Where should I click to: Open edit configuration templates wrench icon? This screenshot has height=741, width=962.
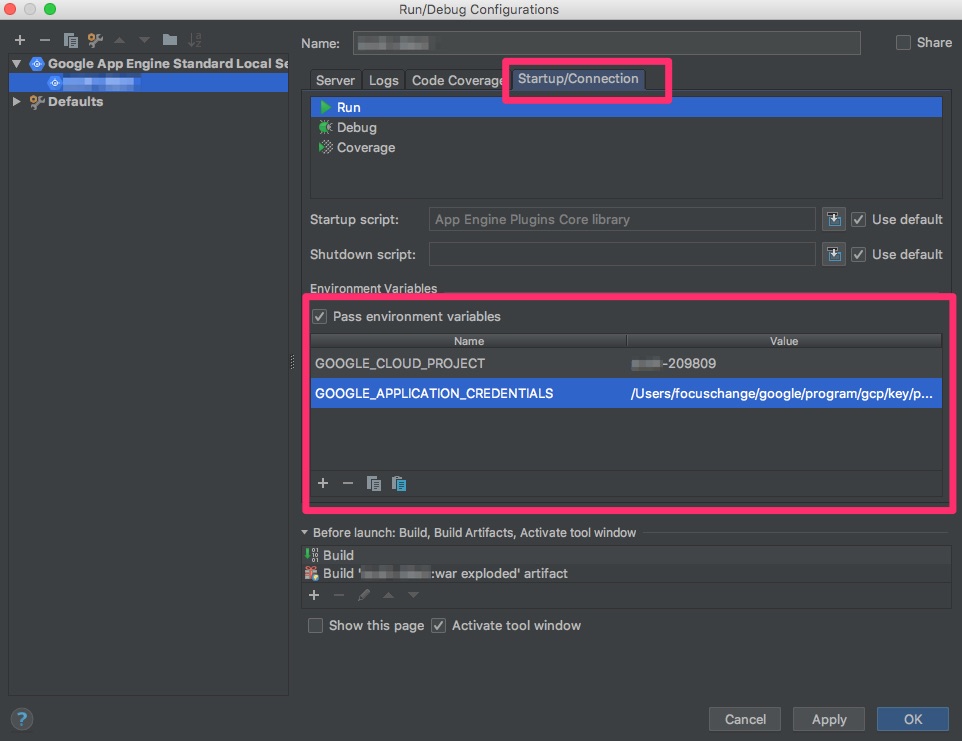tap(95, 40)
